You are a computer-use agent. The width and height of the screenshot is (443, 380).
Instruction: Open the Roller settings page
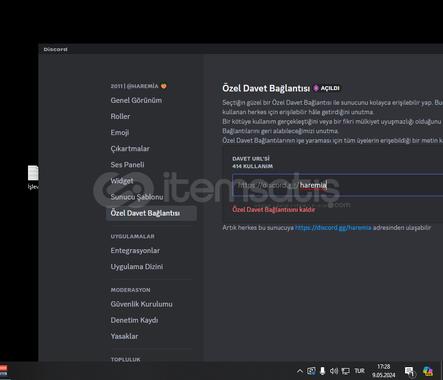tap(120, 116)
